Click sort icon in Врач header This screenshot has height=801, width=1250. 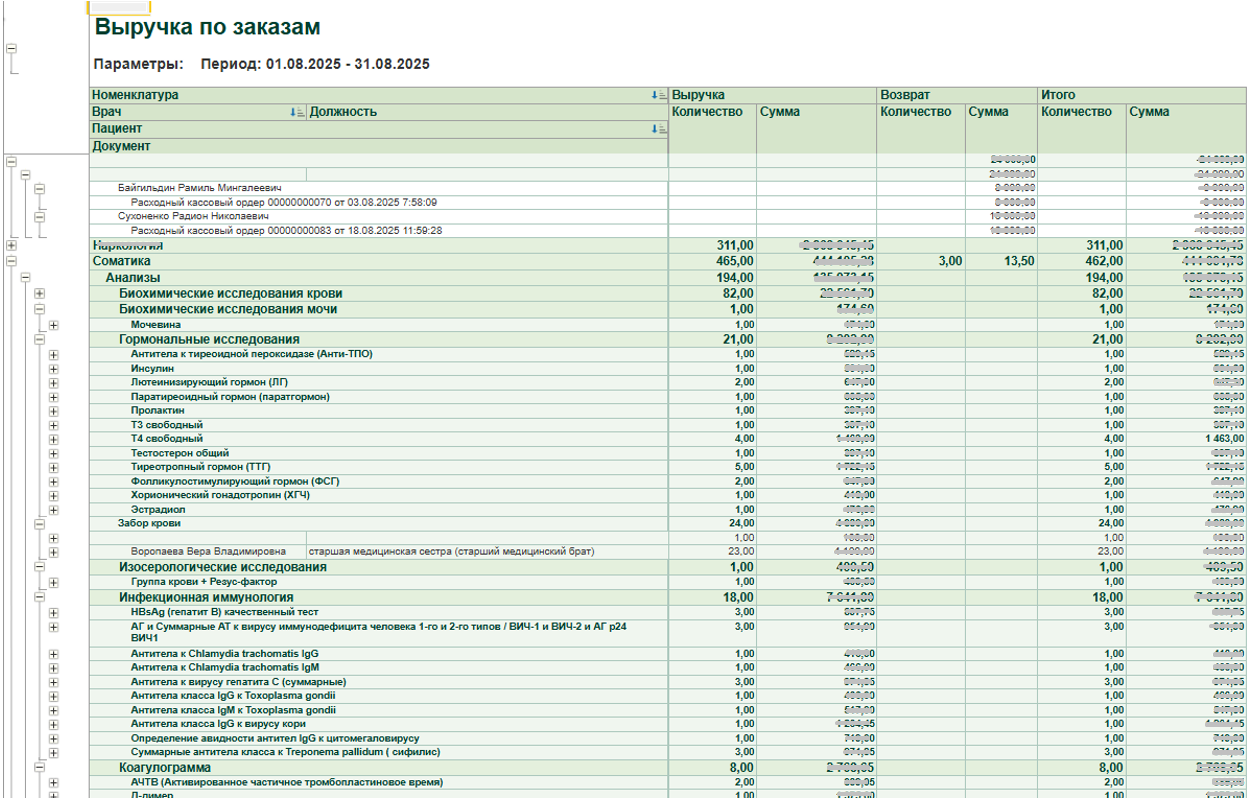coord(296,112)
